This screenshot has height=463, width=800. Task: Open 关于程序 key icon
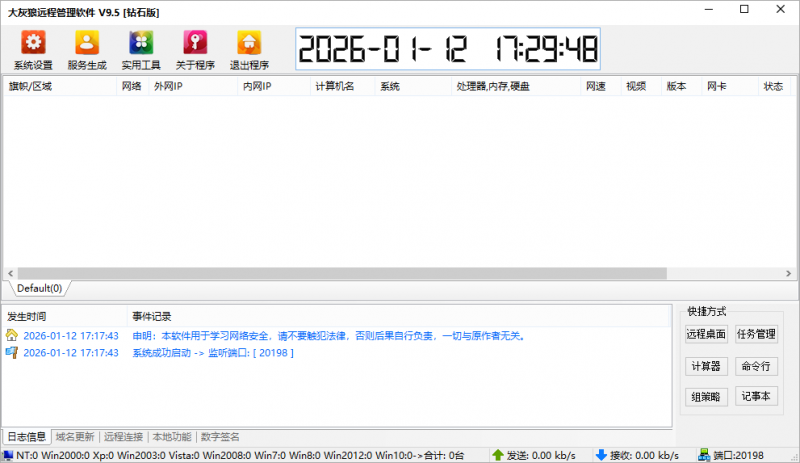pos(195,42)
